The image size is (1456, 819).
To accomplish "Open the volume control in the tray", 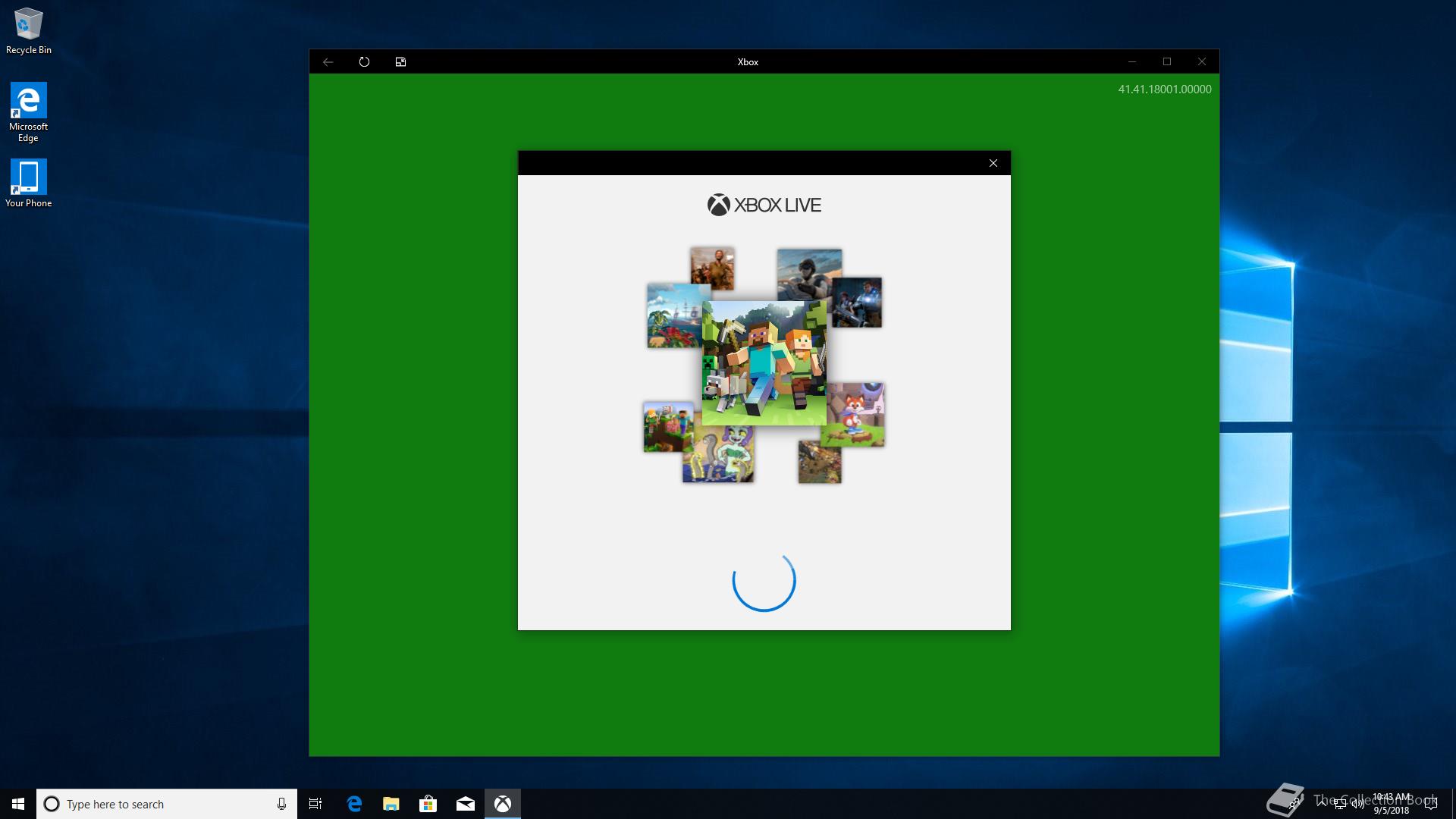I will point(1357,804).
